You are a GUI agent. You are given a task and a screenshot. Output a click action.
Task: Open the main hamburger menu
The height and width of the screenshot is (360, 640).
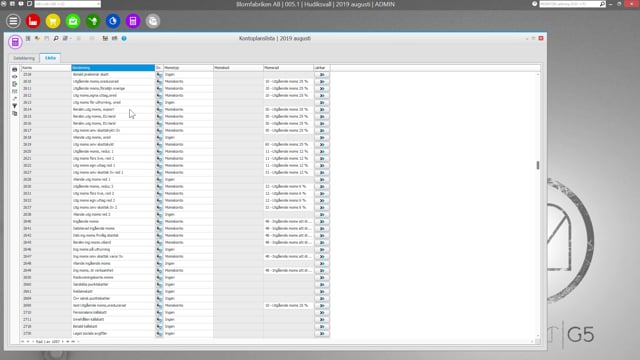tap(13, 21)
